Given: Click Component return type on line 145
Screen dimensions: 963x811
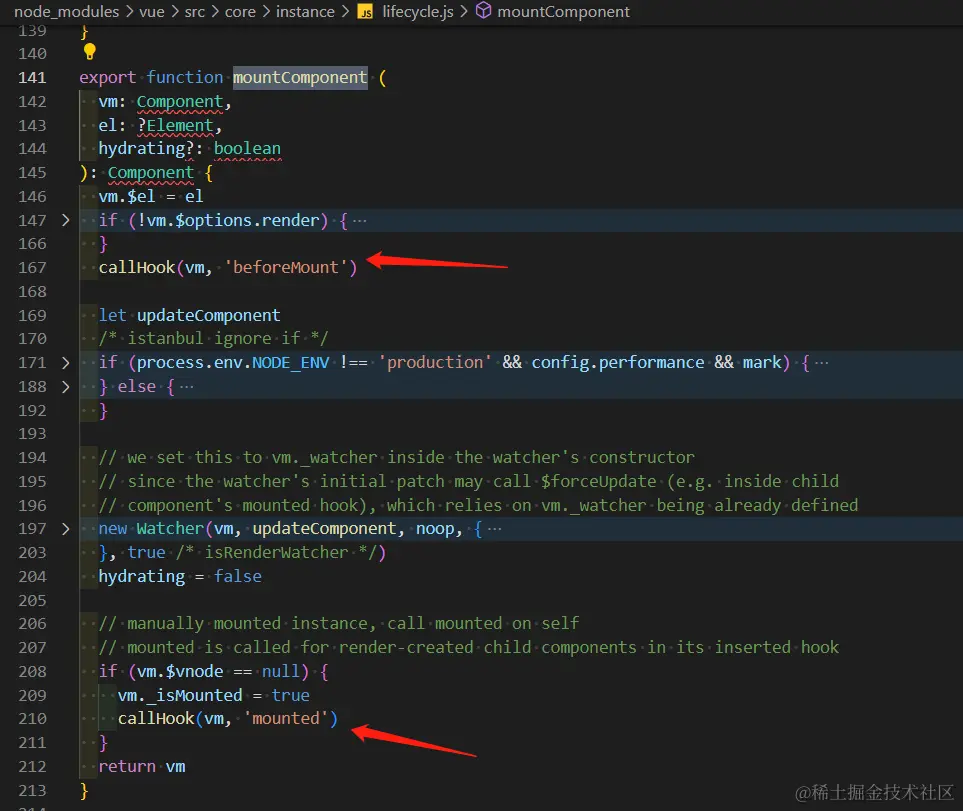Looking at the screenshot, I should [x=150, y=173].
